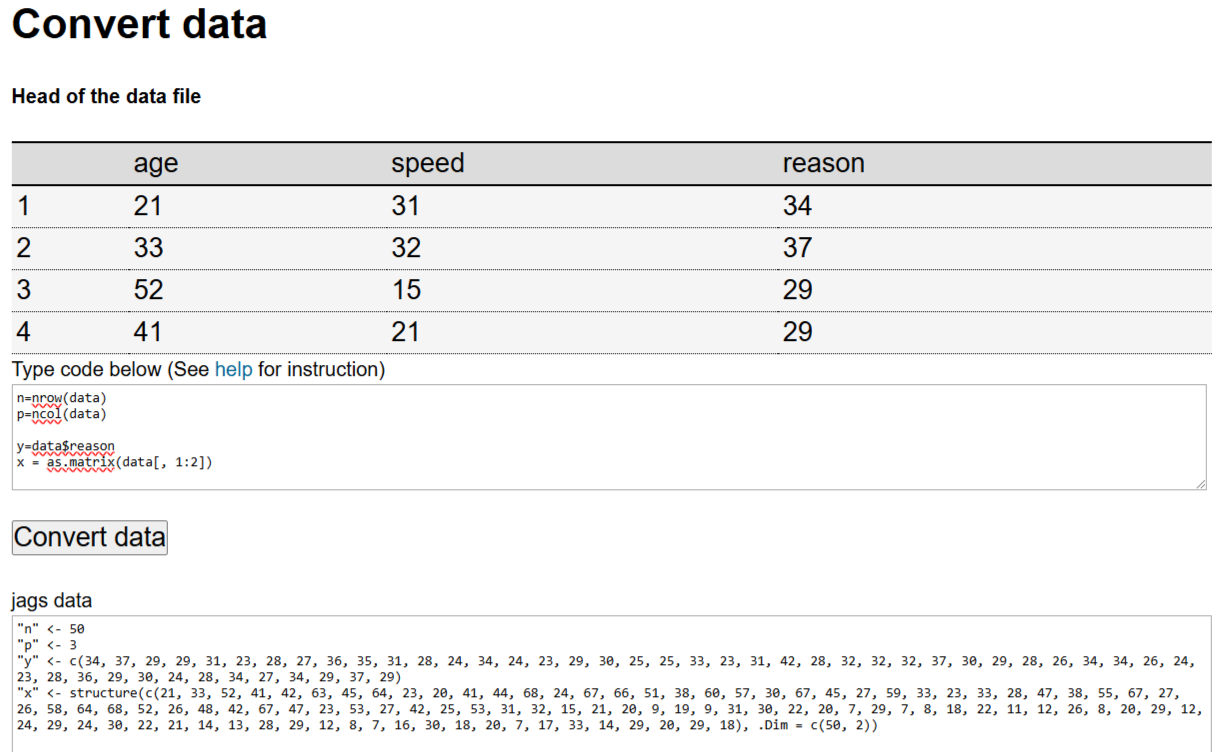Select the age column header
The width and height of the screenshot is (1222, 752).
[155, 164]
